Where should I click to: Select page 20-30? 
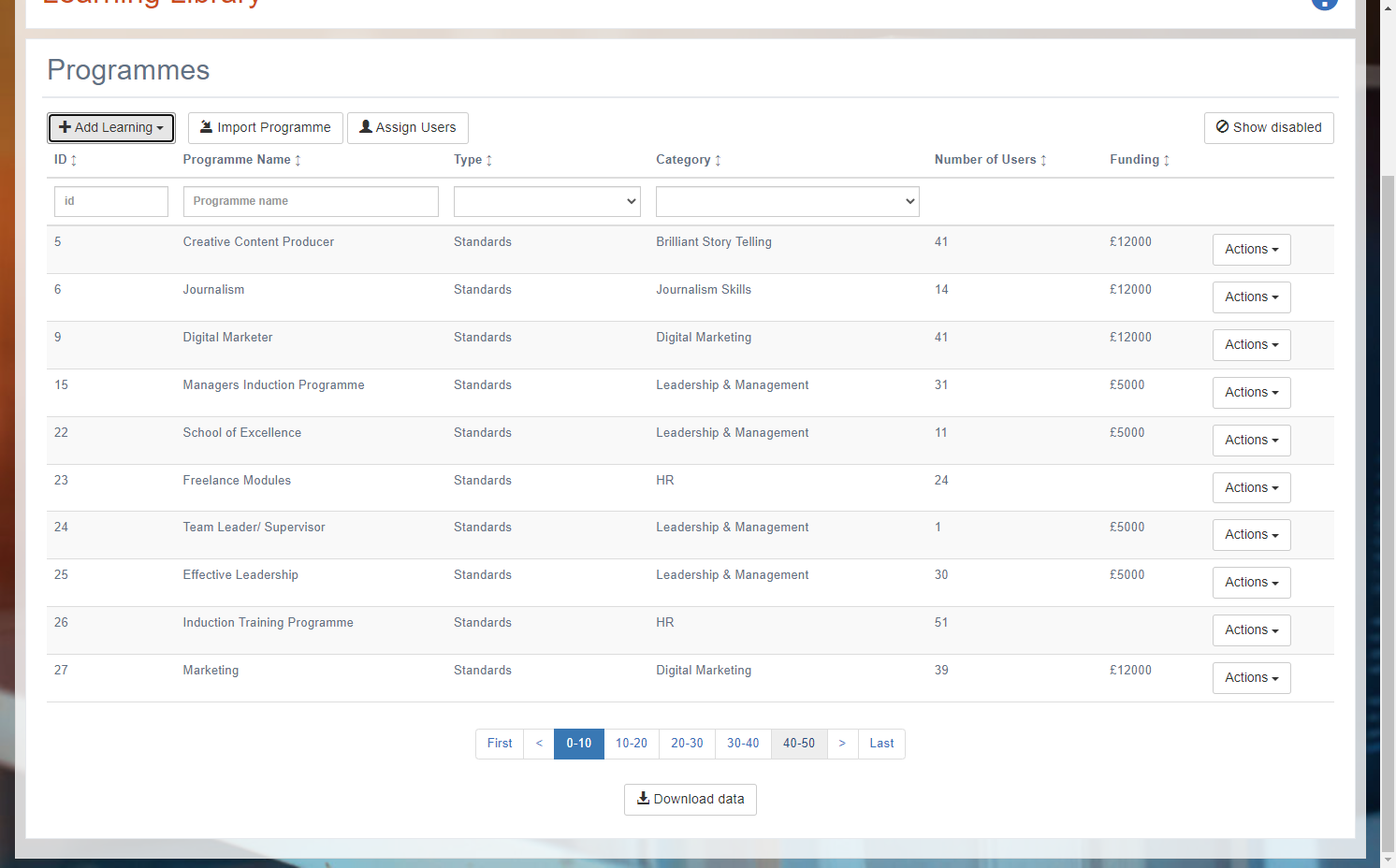click(x=687, y=744)
